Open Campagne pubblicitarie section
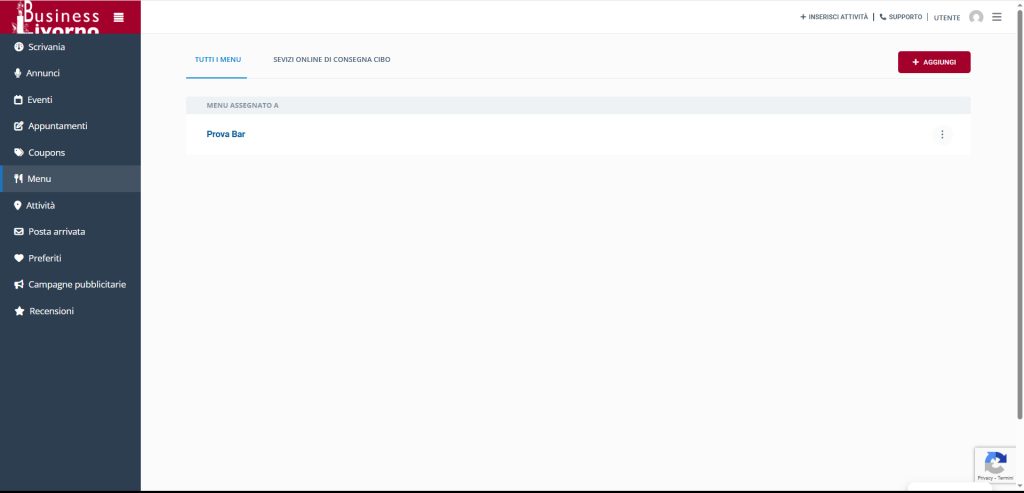The height and width of the screenshot is (493, 1024). (x=76, y=285)
